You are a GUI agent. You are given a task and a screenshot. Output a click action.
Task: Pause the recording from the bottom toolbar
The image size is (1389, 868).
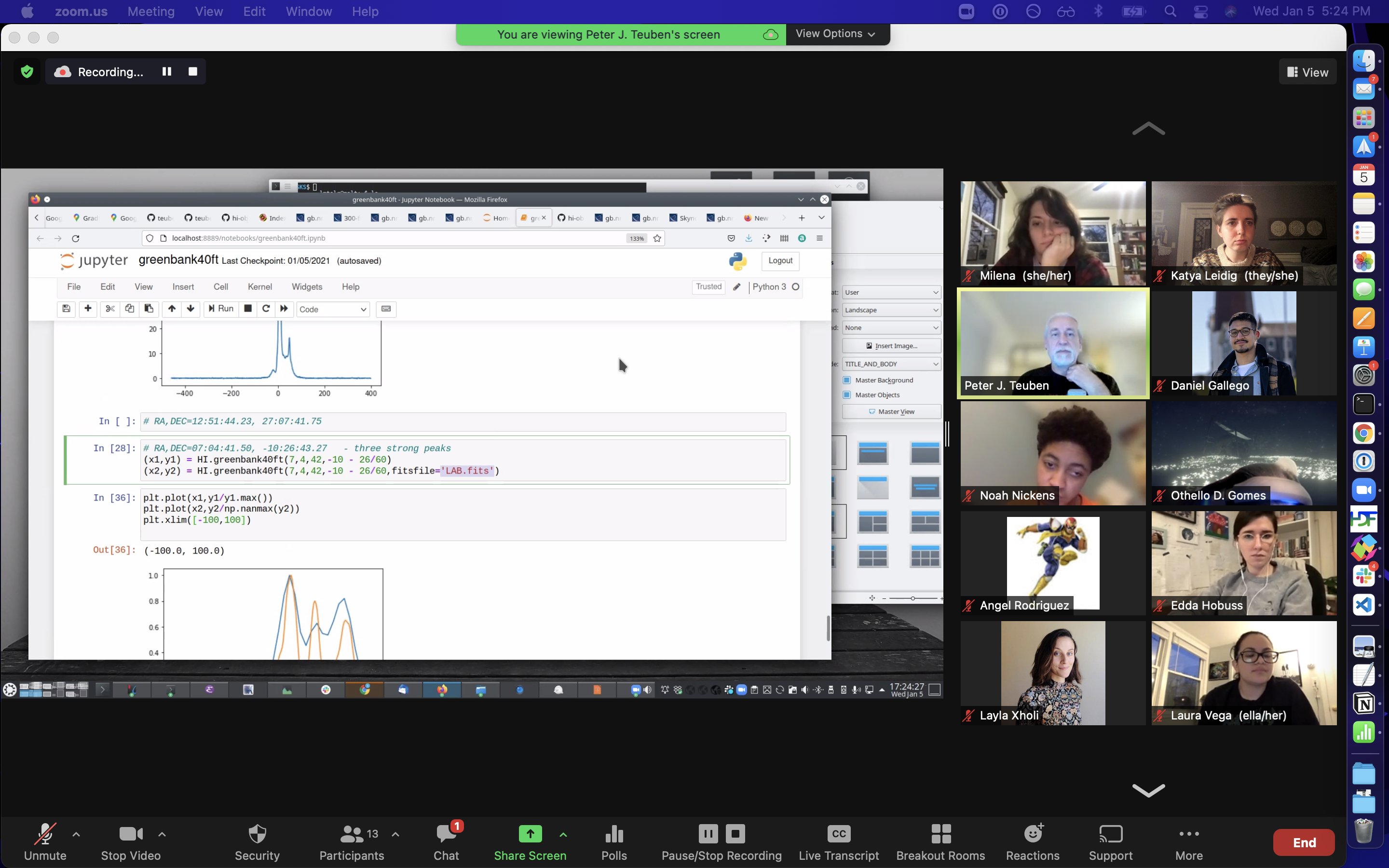click(x=708, y=834)
